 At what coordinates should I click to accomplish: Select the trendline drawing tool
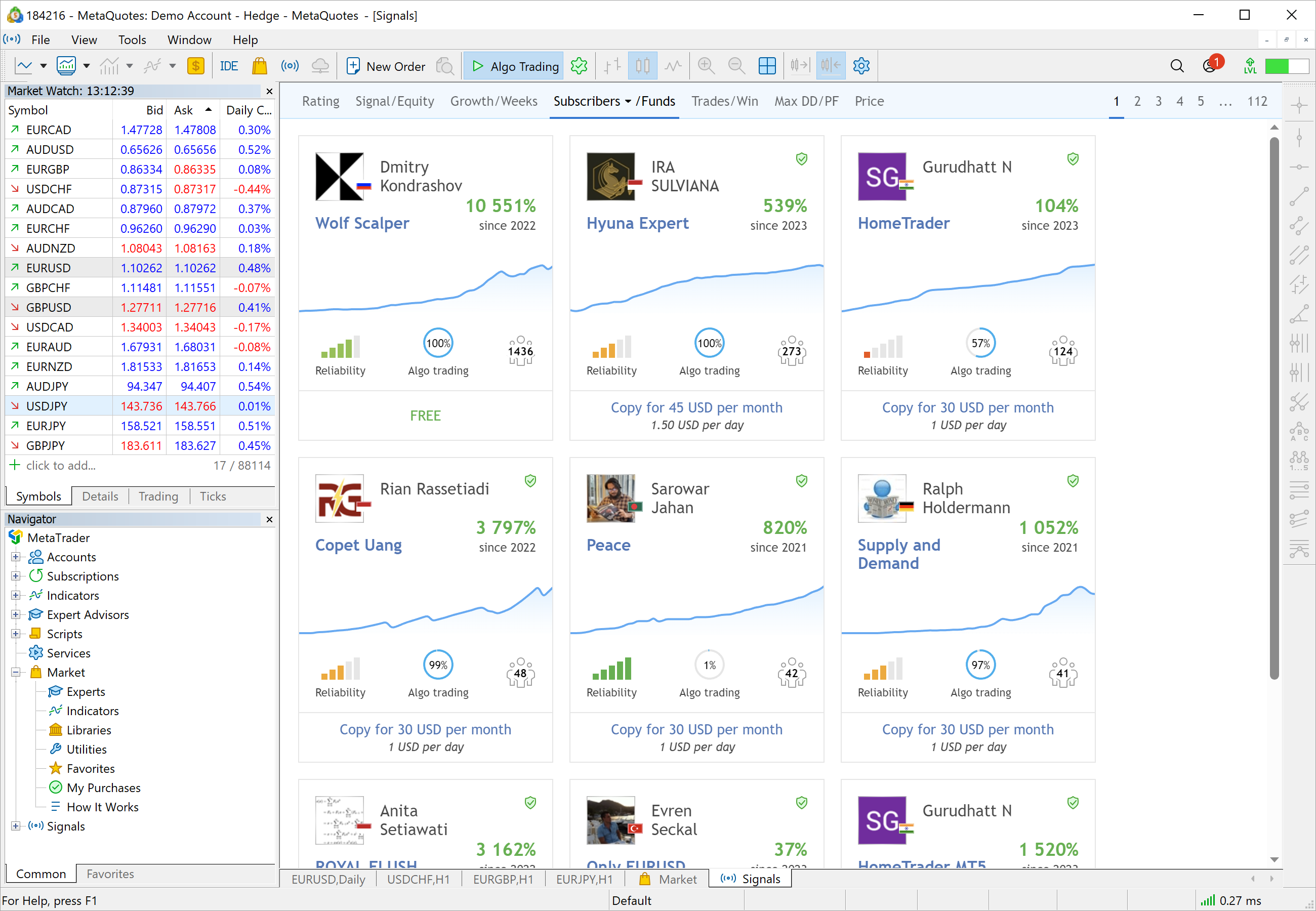[x=1299, y=197]
